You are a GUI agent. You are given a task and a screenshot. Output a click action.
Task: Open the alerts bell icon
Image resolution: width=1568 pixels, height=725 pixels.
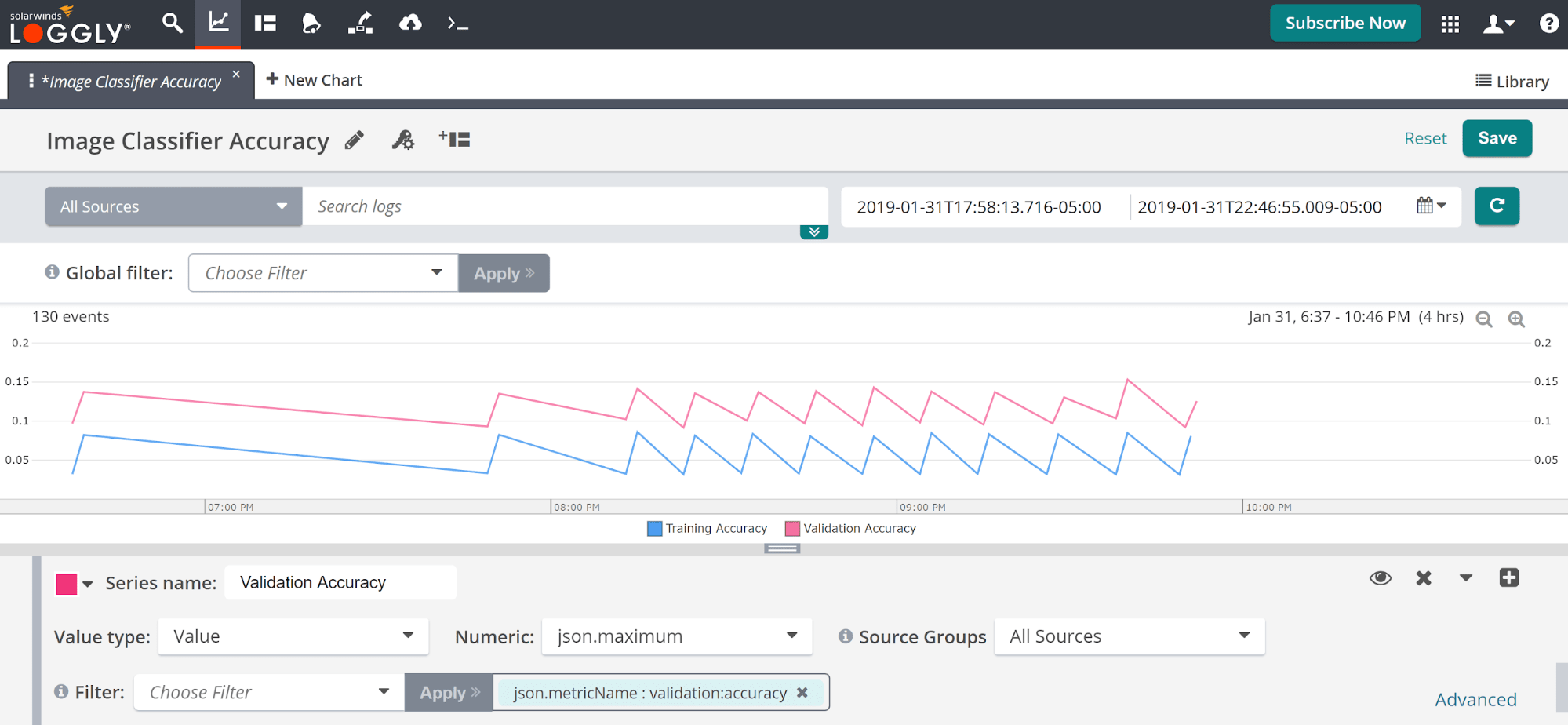(x=311, y=24)
